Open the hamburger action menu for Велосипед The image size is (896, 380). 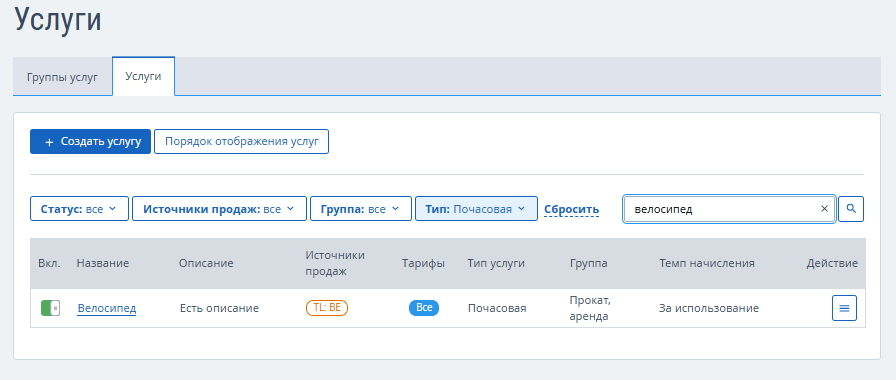pos(844,308)
